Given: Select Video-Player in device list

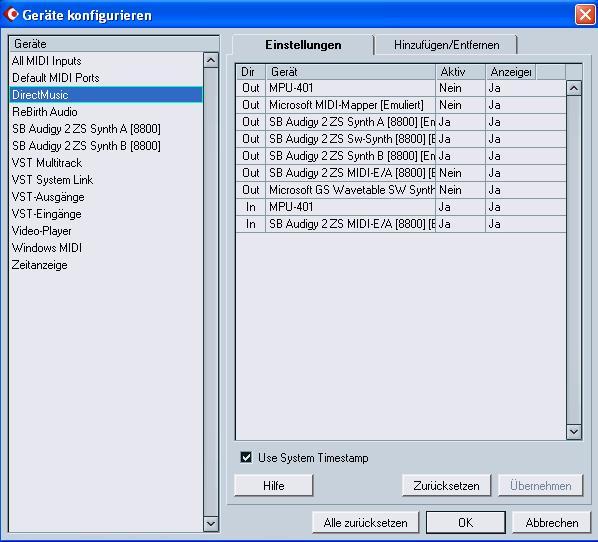Looking at the screenshot, I should (x=106, y=231).
